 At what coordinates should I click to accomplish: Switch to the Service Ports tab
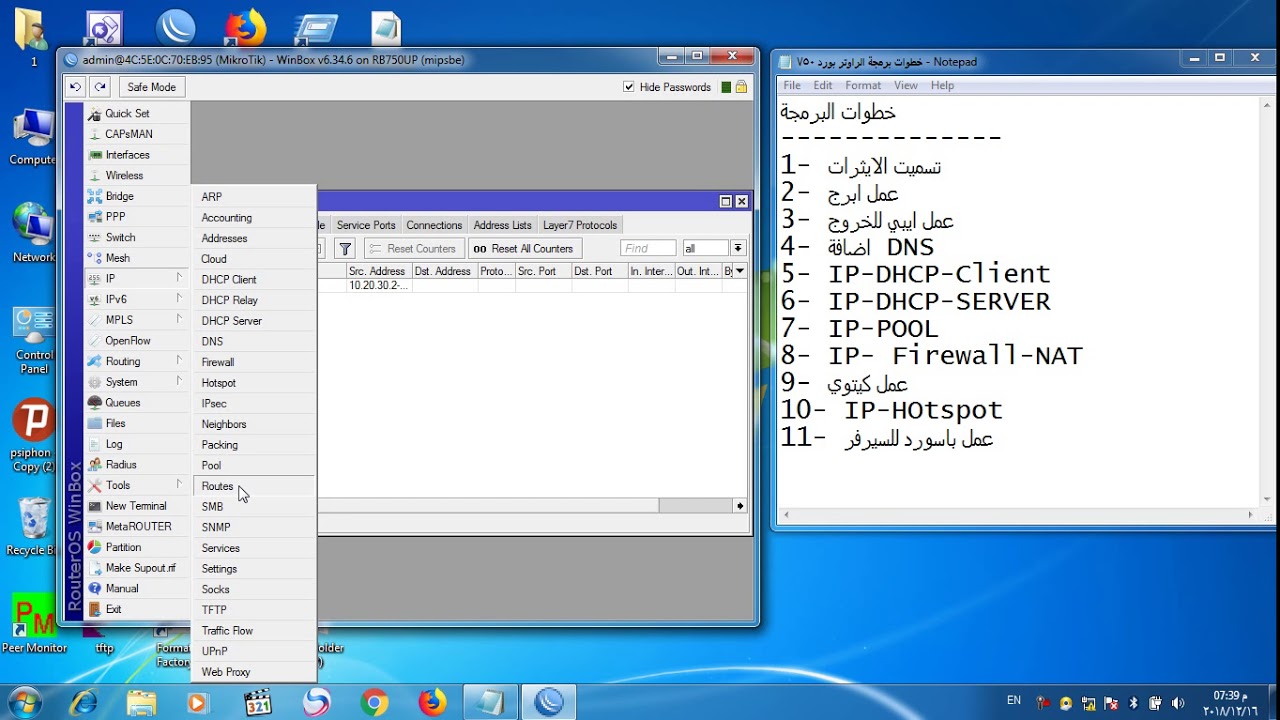pos(366,225)
